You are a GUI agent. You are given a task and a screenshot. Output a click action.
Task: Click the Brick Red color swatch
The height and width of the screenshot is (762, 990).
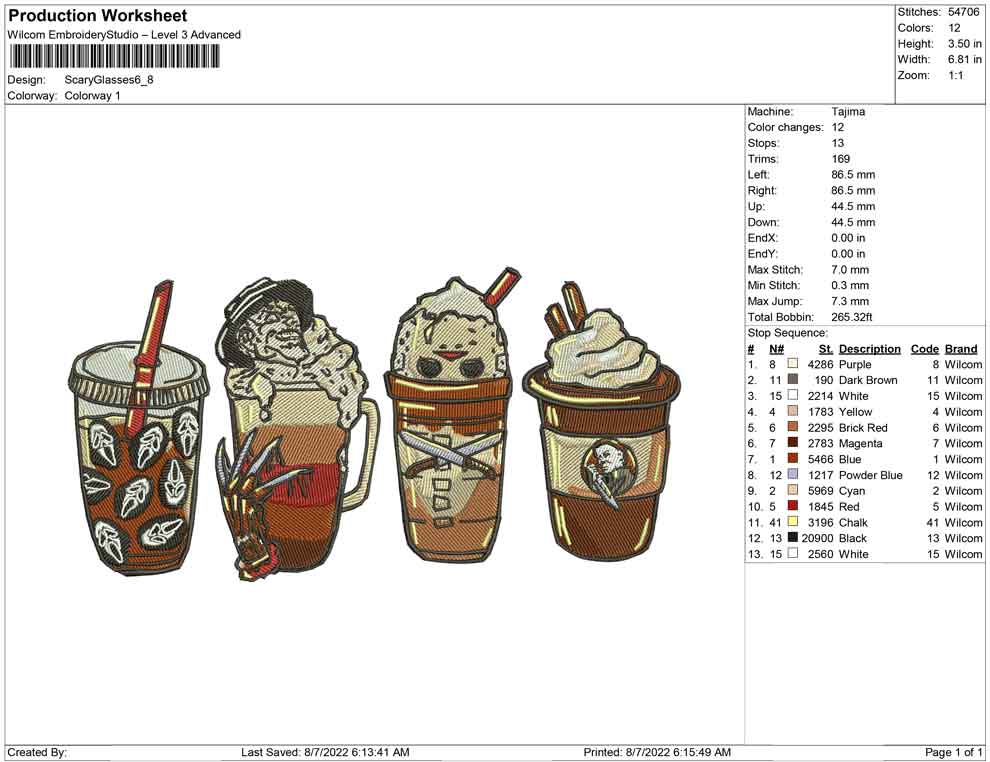(x=793, y=427)
